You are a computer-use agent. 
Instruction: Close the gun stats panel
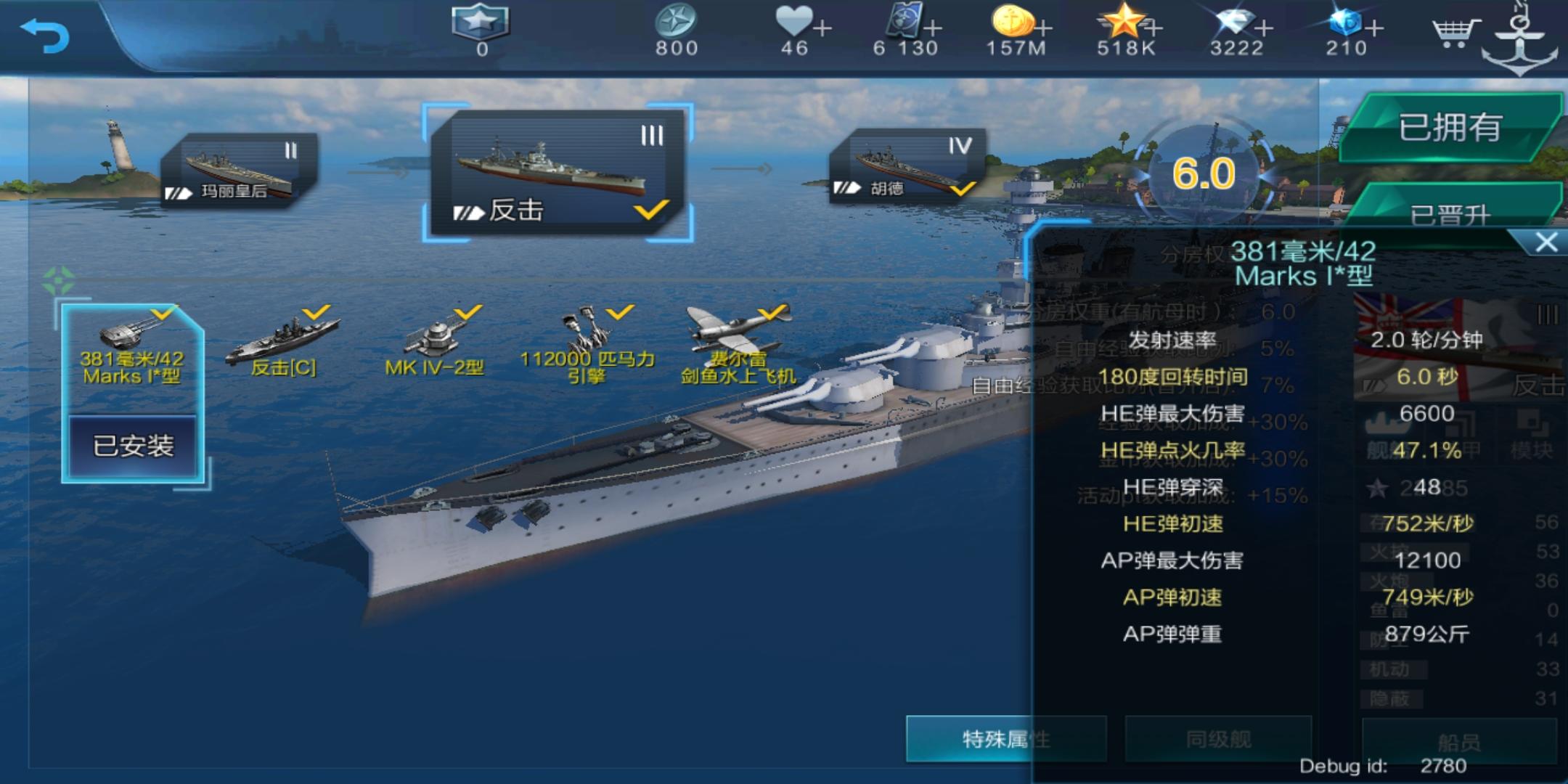point(1545,242)
